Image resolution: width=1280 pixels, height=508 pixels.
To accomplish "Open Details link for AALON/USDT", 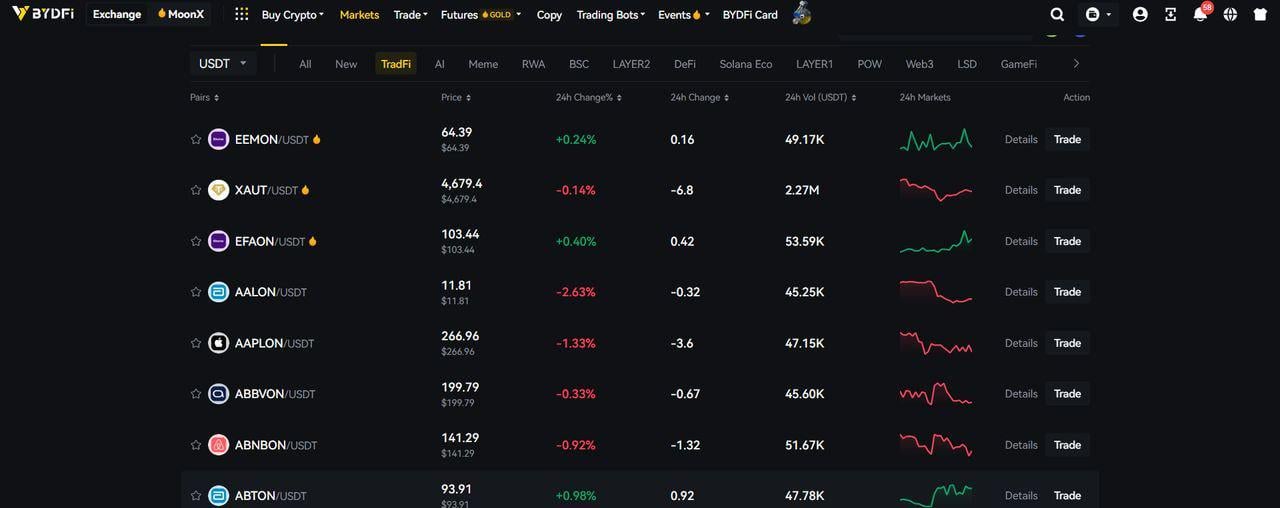I will point(1021,292).
